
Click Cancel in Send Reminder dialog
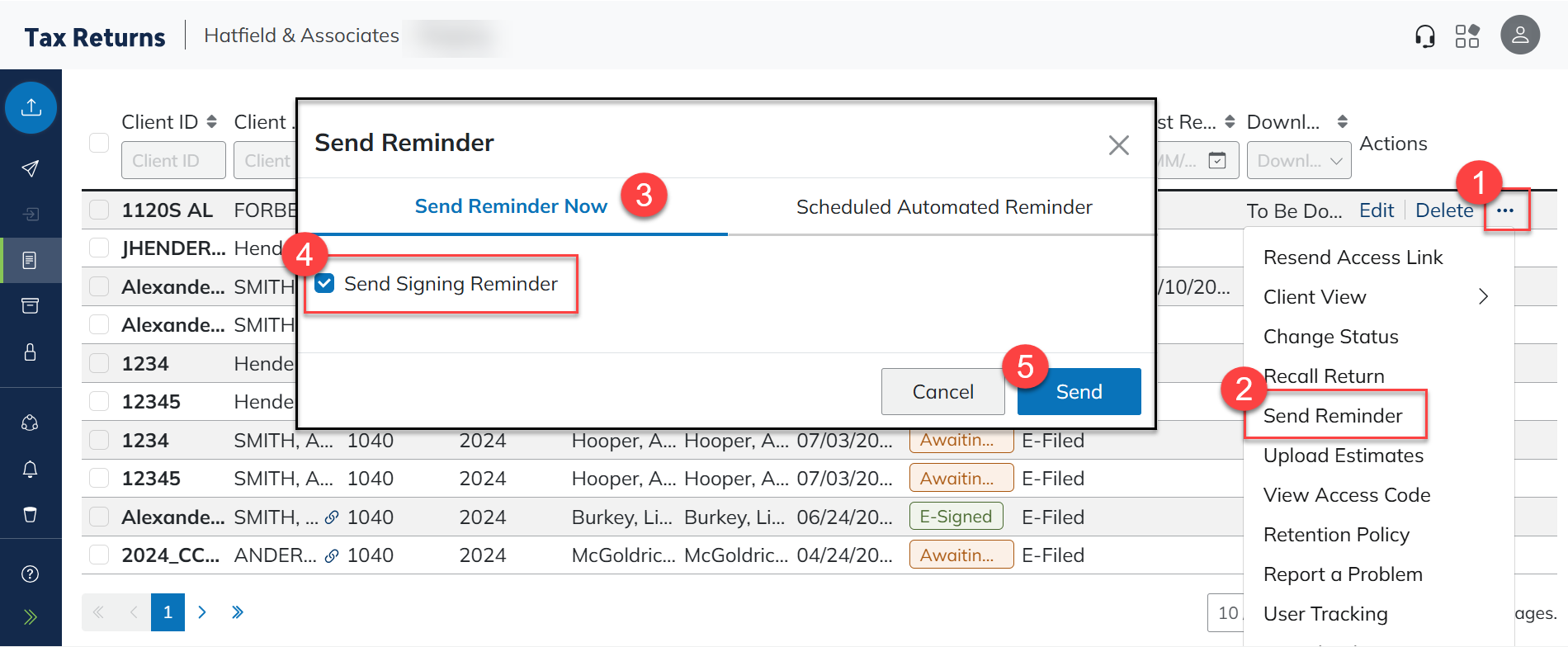[942, 392]
